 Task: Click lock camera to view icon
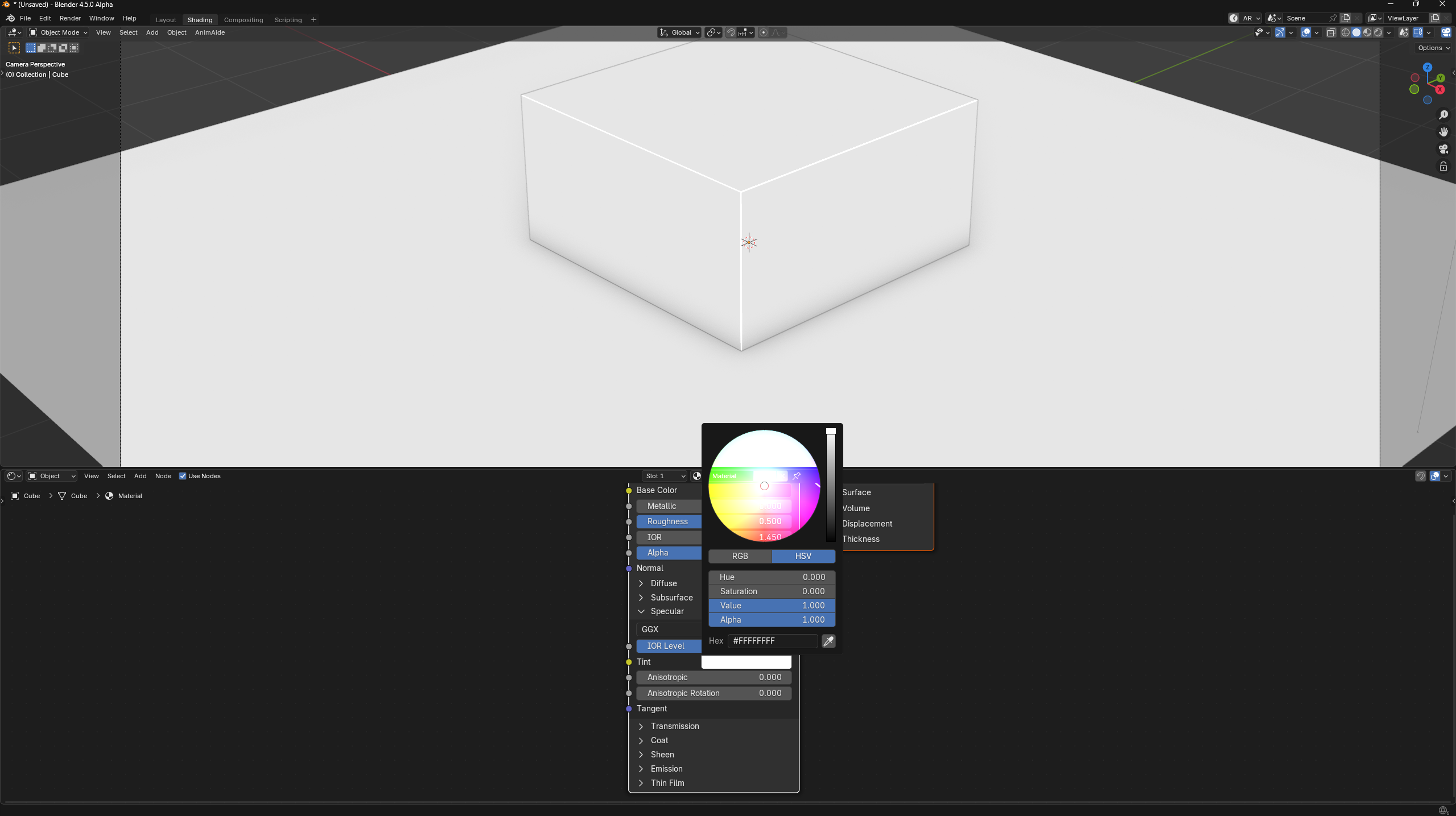coord(1443,166)
